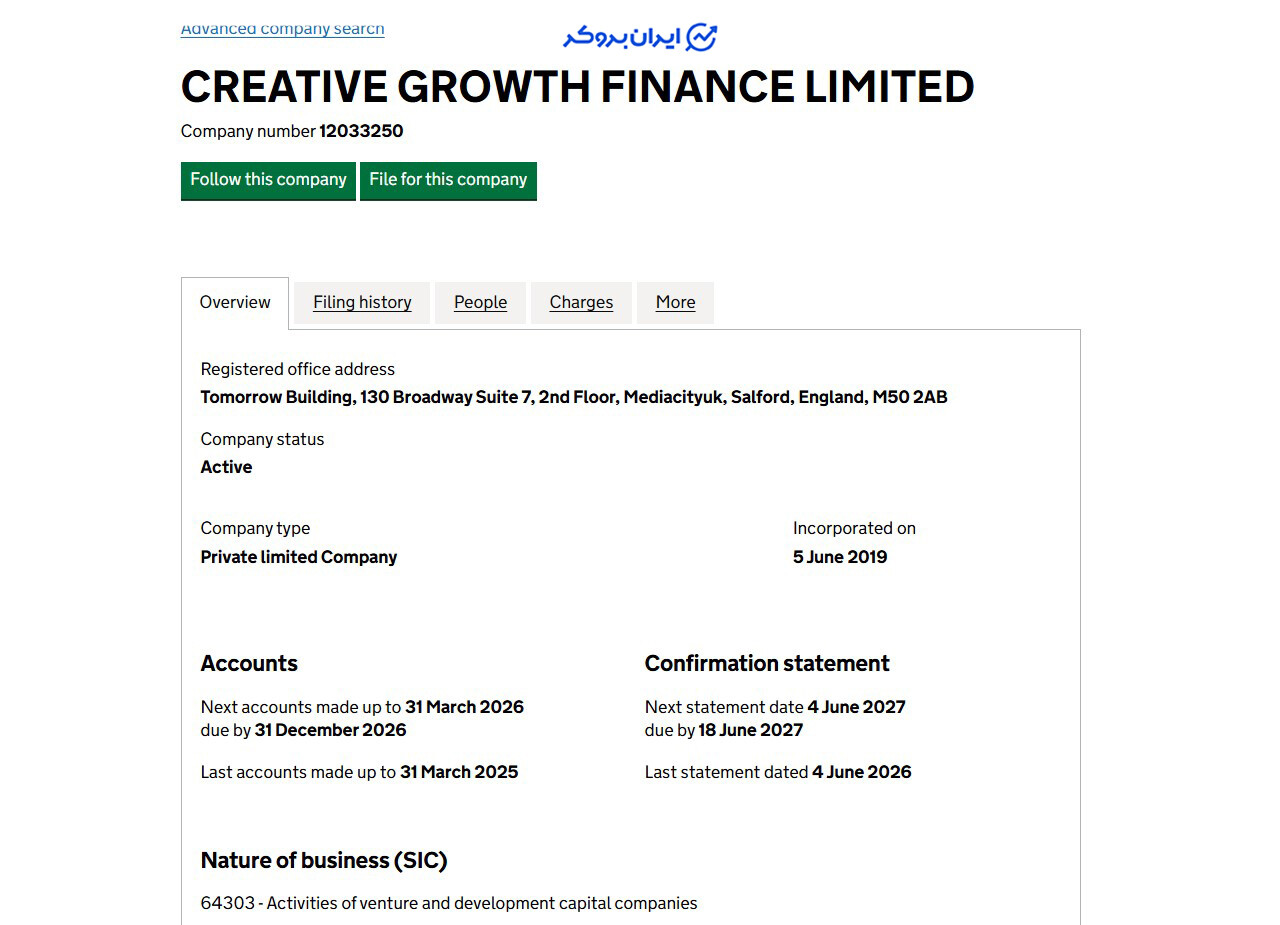Select the Overview tab
The width and height of the screenshot is (1280, 925).
click(235, 302)
